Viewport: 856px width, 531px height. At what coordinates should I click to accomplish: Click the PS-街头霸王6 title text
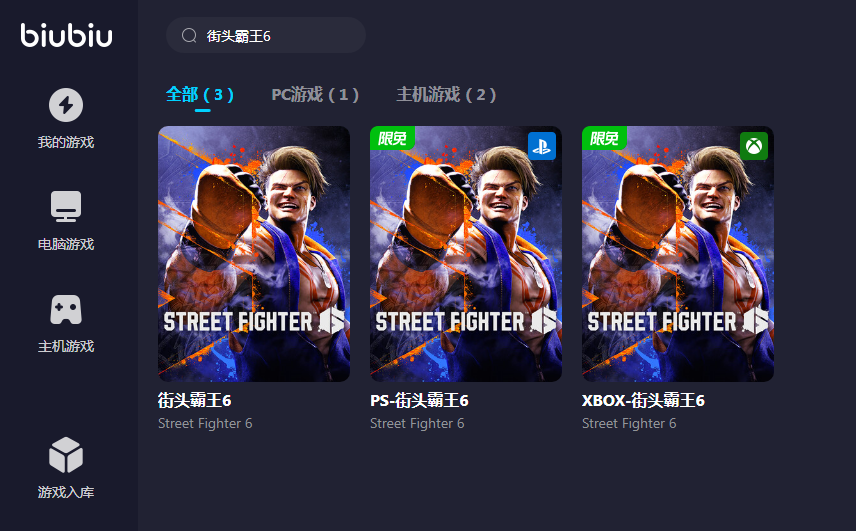pos(419,401)
